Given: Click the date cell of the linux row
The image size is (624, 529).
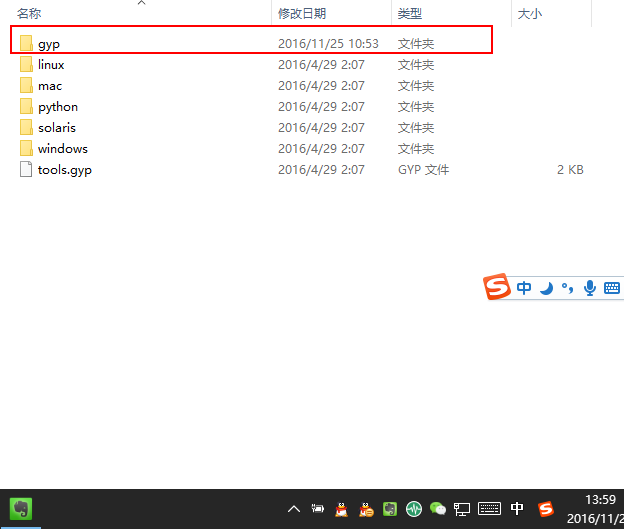Looking at the screenshot, I should 321,65.
